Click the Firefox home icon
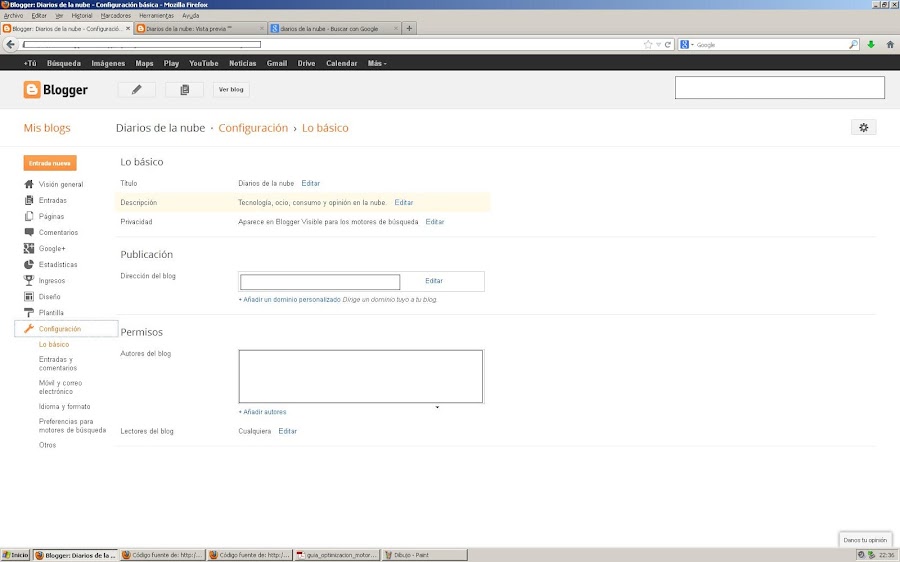900x562 pixels. pos(890,44)
